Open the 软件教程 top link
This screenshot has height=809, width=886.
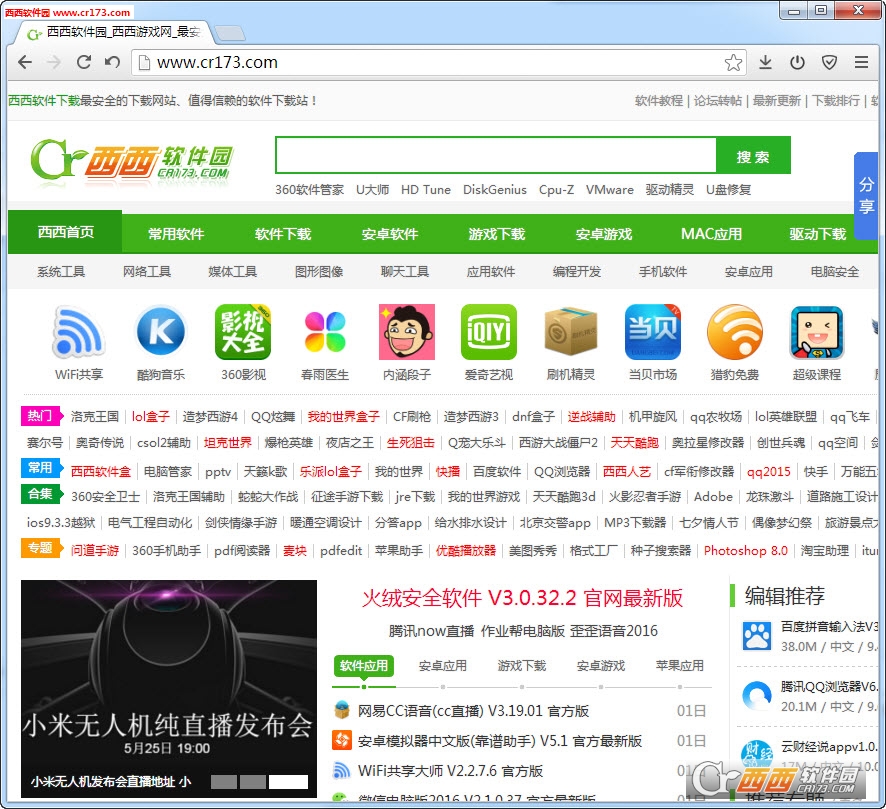click(659, 101)
